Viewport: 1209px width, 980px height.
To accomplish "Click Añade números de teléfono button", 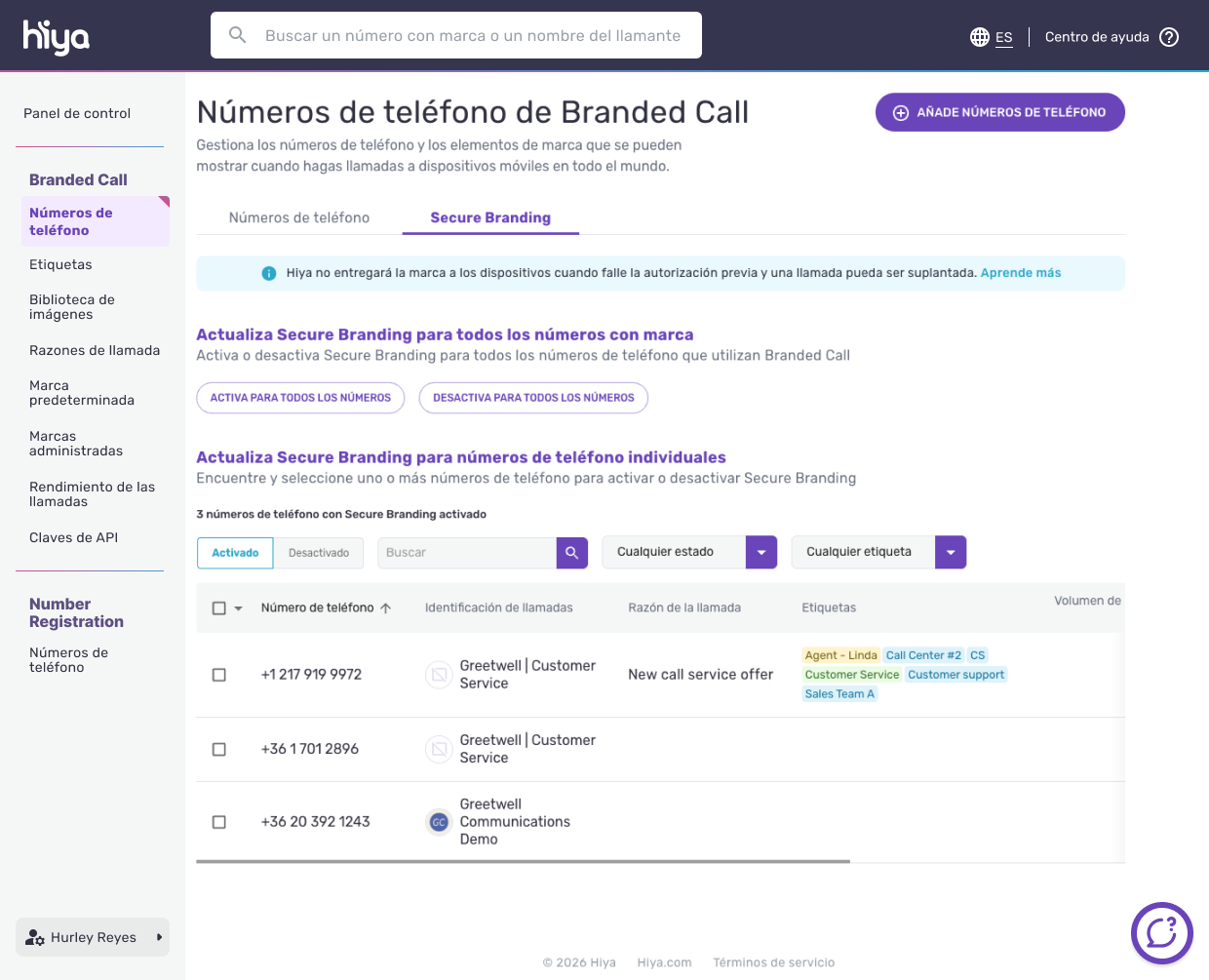I will point(999,112).
